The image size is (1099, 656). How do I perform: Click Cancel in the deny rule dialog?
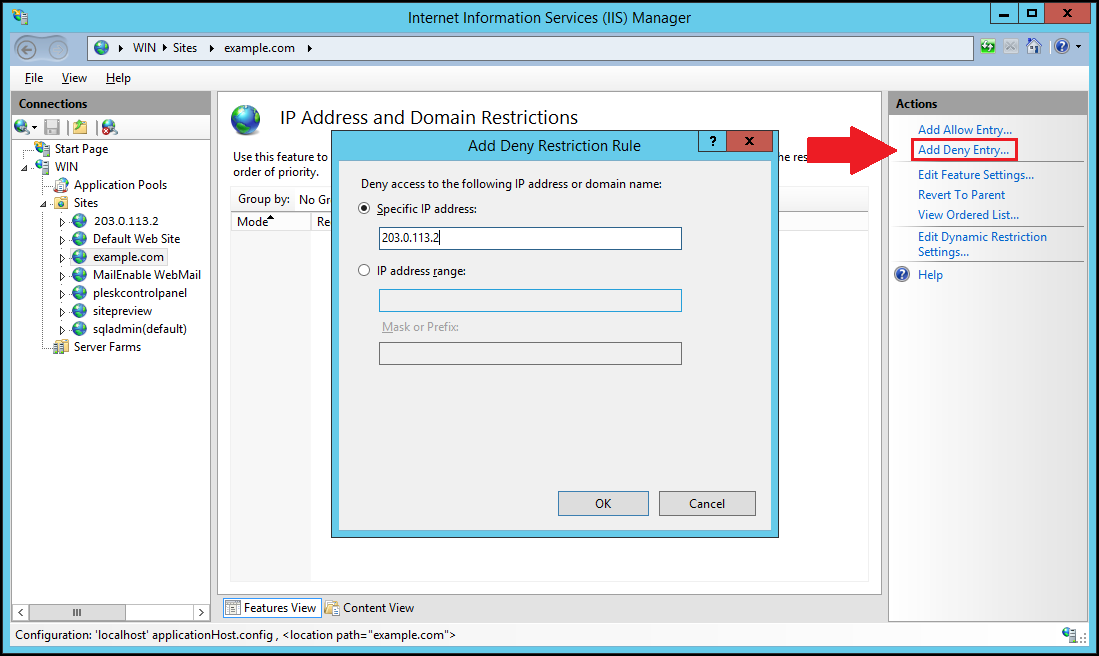click(706, 504)
